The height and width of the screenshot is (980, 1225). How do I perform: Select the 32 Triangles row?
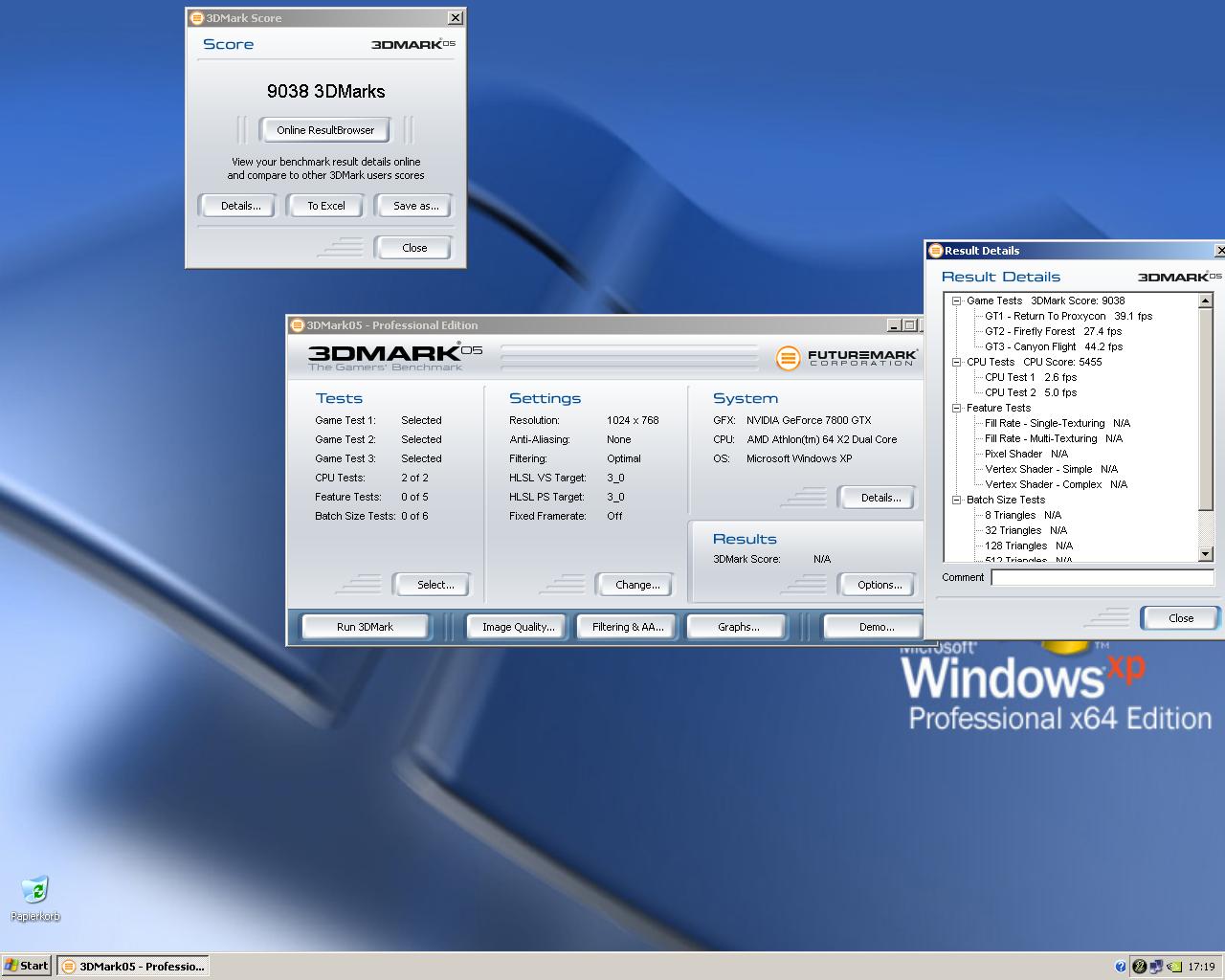click(1026, 530)
